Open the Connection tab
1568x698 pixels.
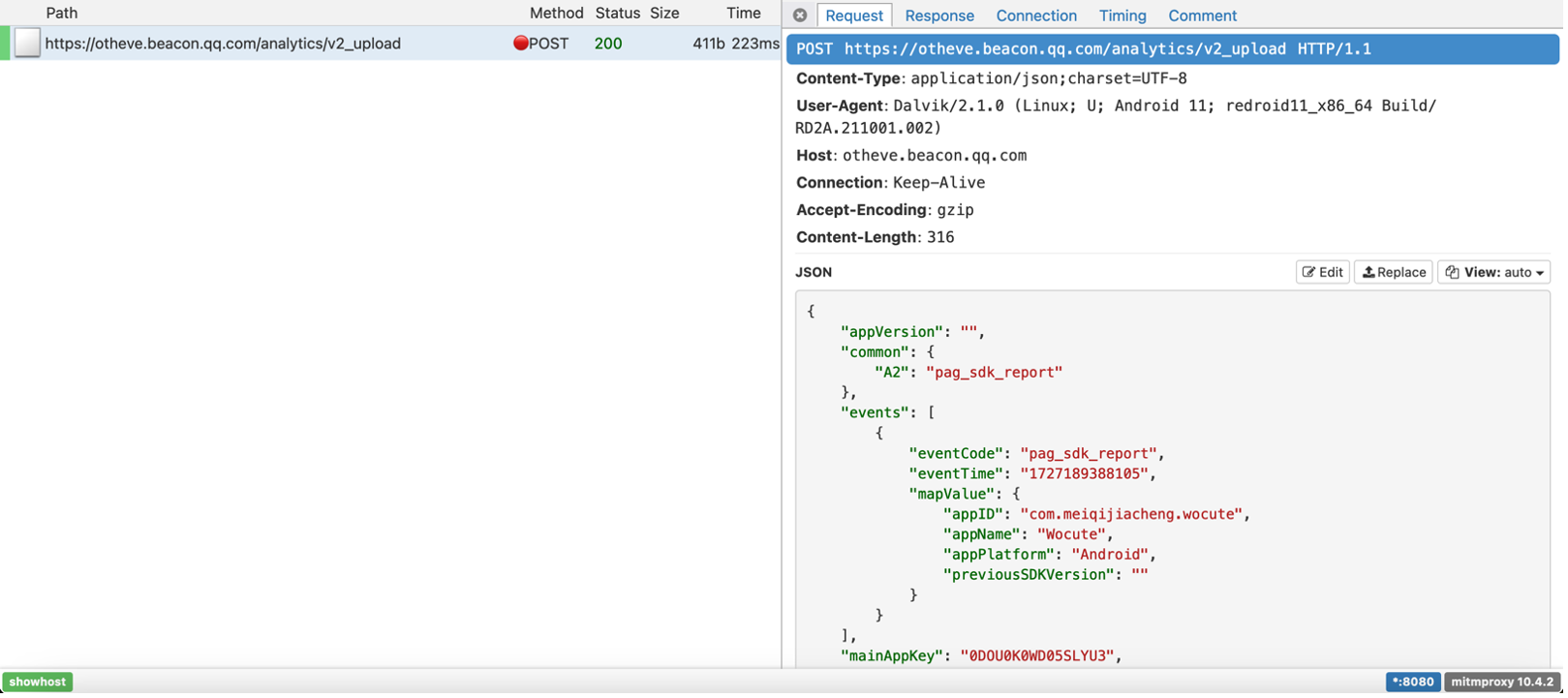[1035, 15]
